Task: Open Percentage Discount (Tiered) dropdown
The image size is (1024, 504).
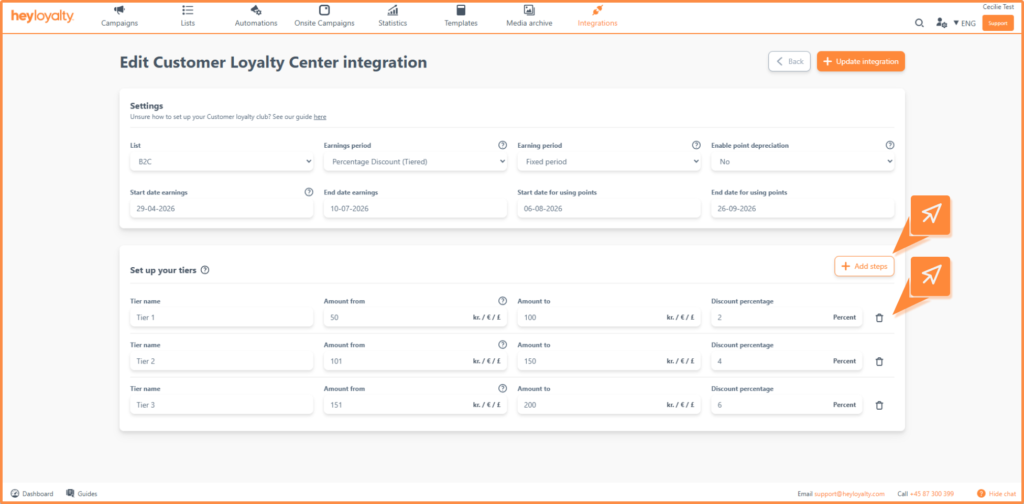Action: 415,161
